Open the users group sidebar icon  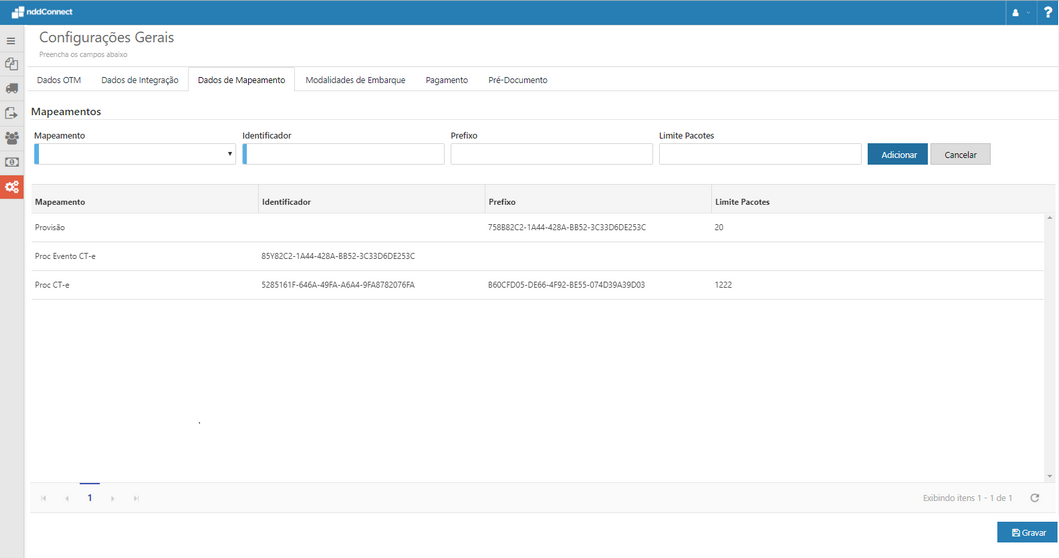12,137
